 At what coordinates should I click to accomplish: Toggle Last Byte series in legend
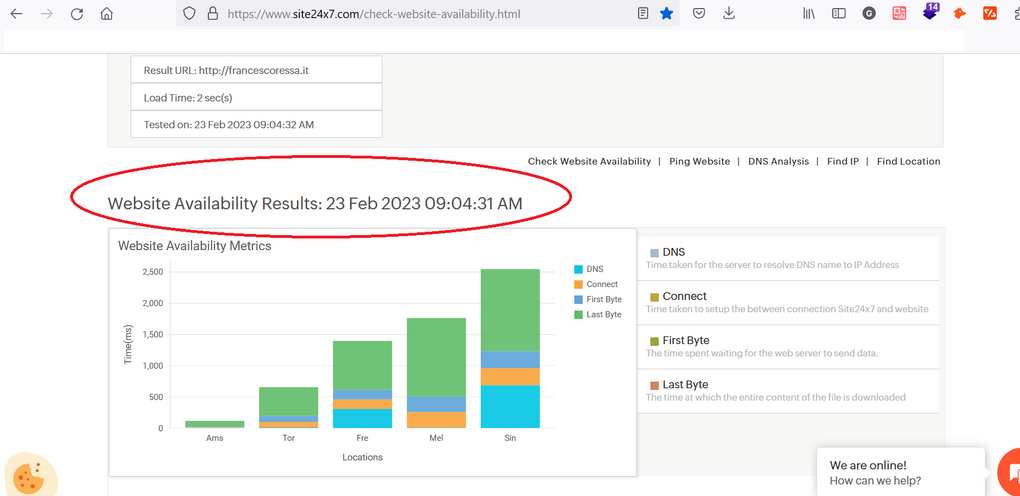click(x=598, y=314)
